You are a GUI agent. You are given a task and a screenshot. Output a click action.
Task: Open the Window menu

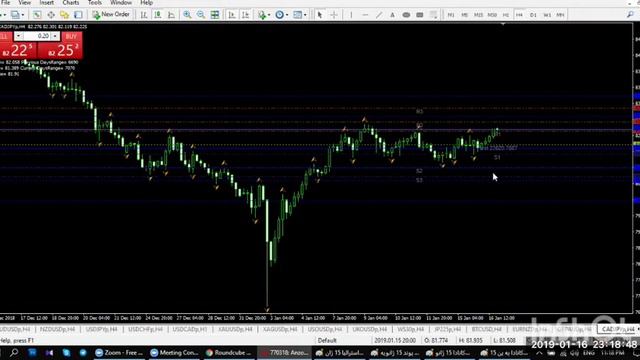pos(121,2)
